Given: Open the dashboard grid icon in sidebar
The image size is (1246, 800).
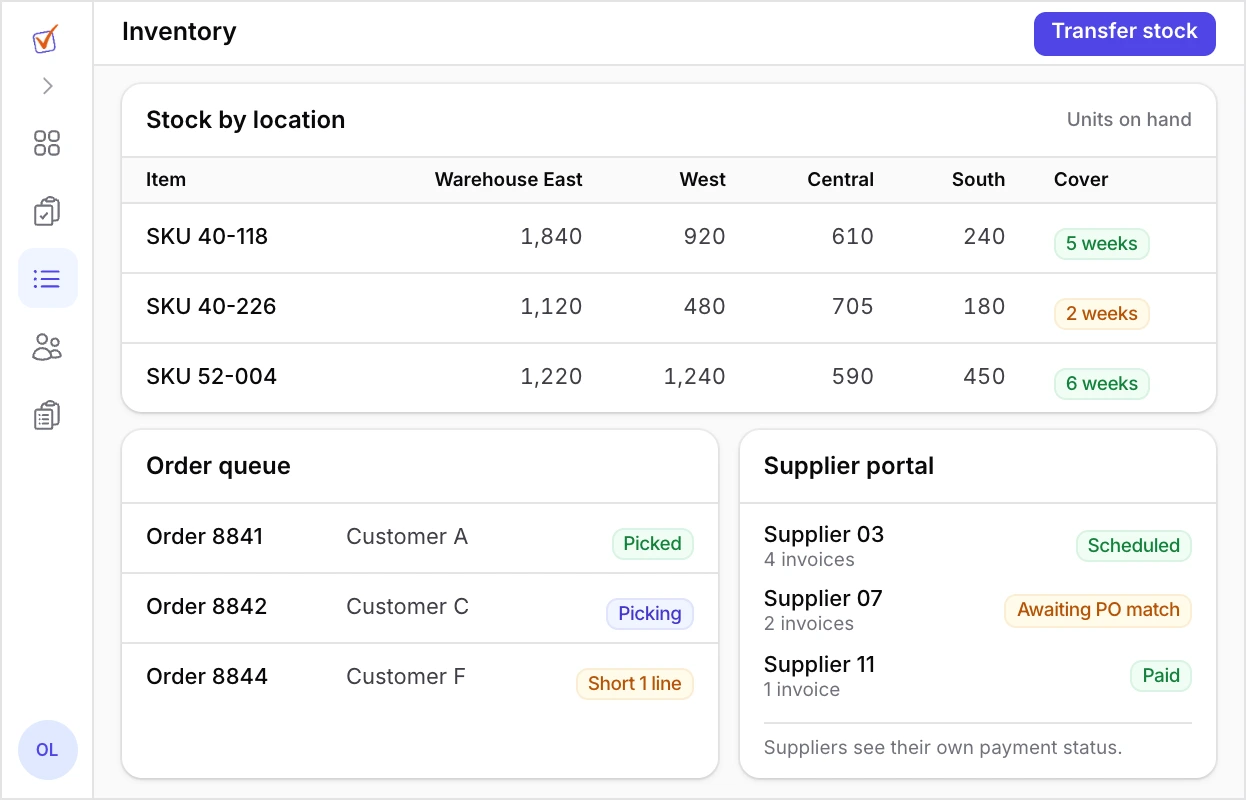Looking at the screenshot, I should click(47, 143).
